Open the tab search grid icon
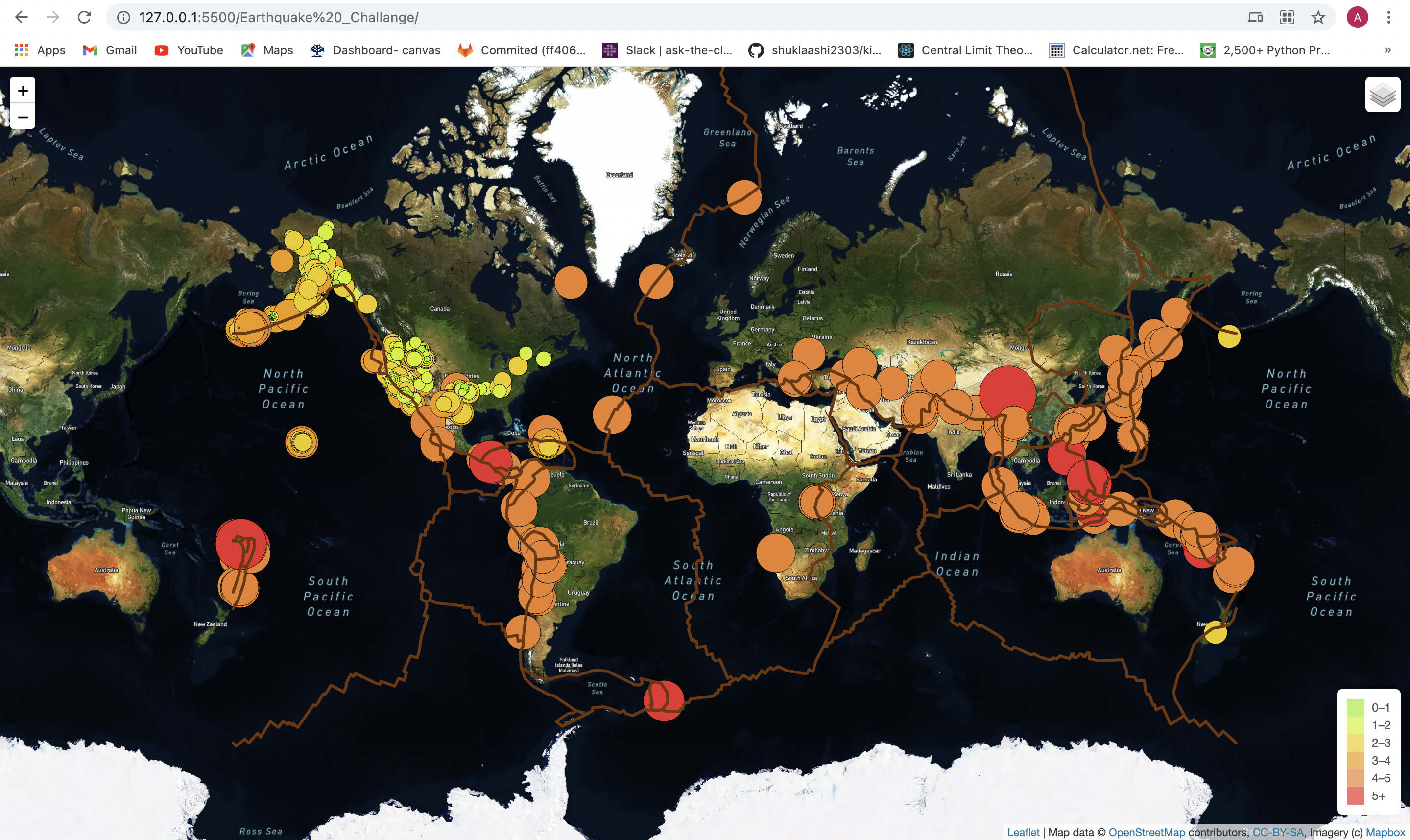This screenshot has width=1410, height=840. coord(1287,18)
